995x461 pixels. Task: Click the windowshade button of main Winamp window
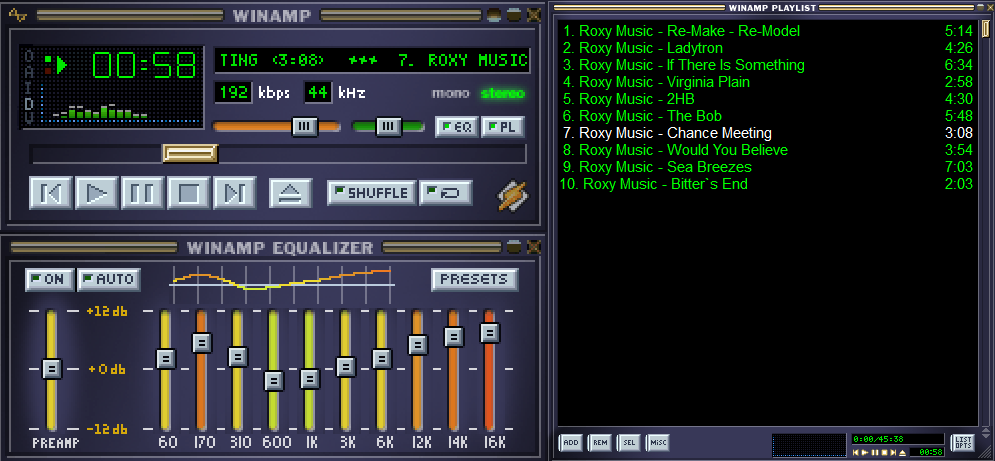pos(513,15)
